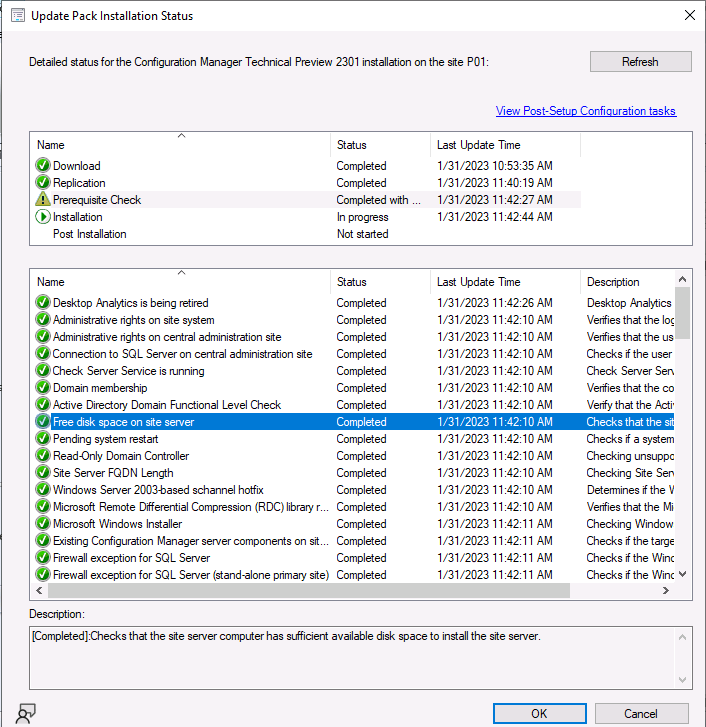This screenshot has height=727, width=706.
Task: Click the Completed with ... status cell
Action: pos(378,199)
